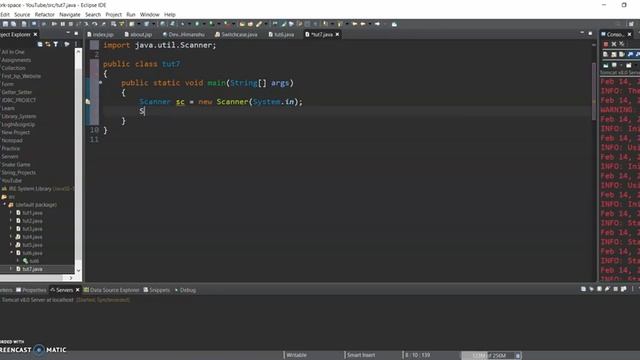This screenshot has width=640, height=360.
Task: Select the JRE System Library node
Action: click(x=39, y=189)
